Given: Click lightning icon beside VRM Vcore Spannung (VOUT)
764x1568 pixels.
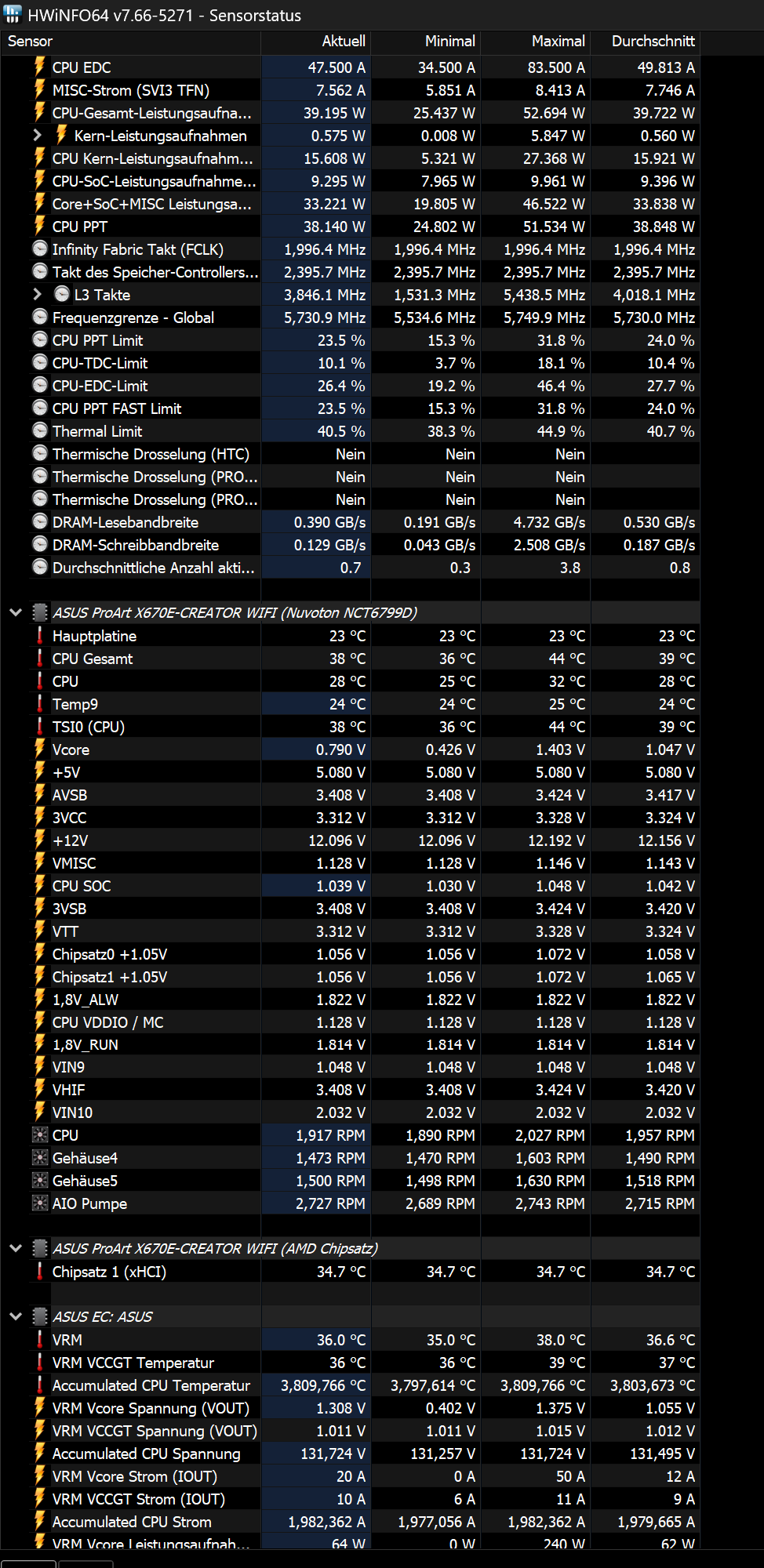Looking at the screenshot, I should (40, 1408).
